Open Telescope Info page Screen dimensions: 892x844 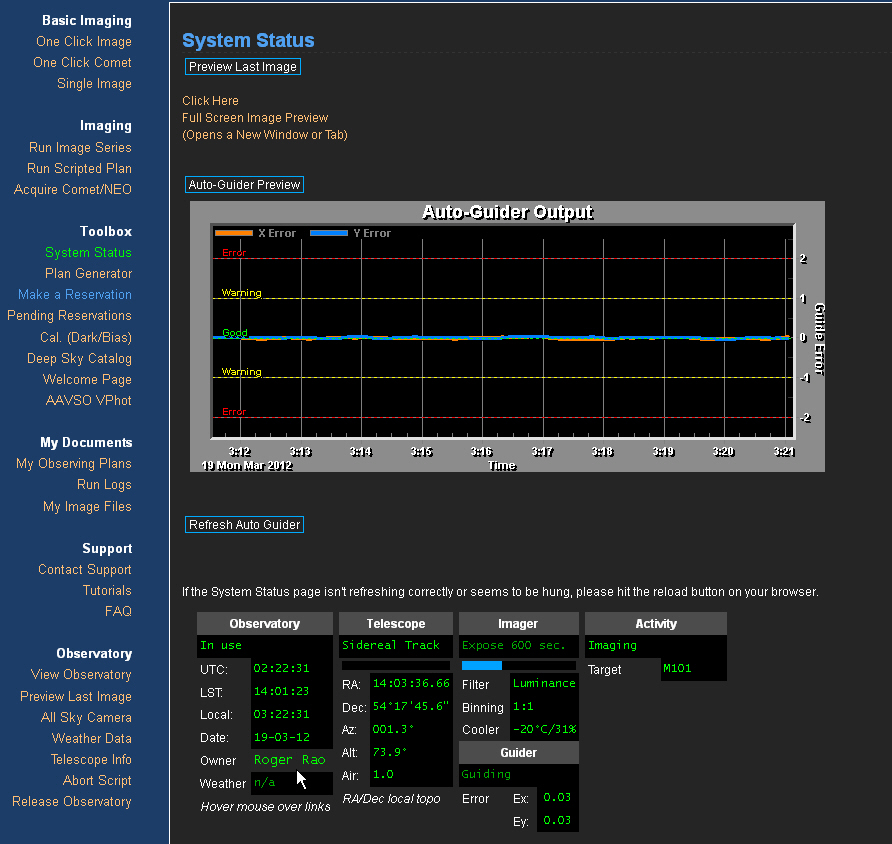91,759
